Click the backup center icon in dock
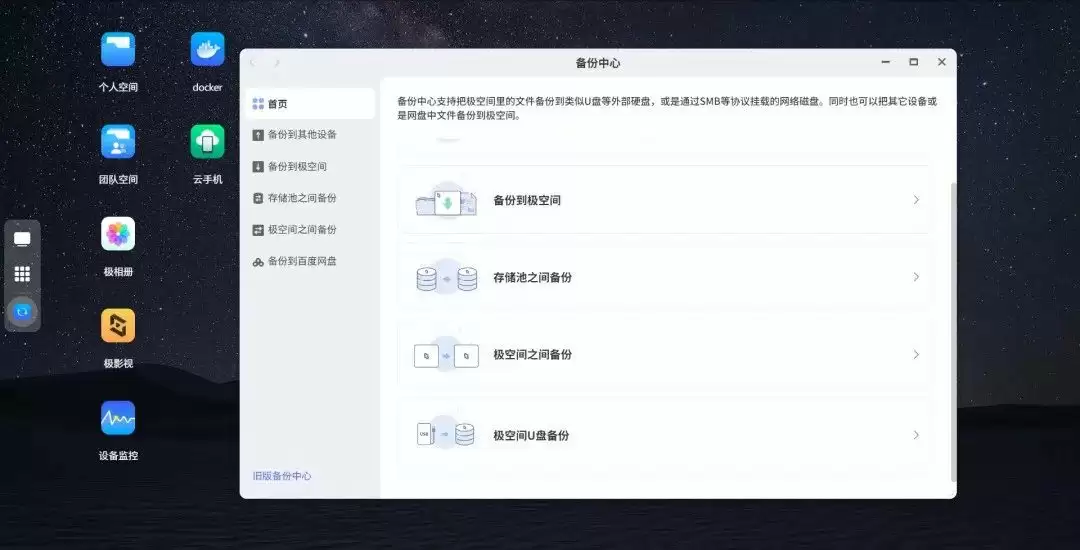 (x=22, y=312)
